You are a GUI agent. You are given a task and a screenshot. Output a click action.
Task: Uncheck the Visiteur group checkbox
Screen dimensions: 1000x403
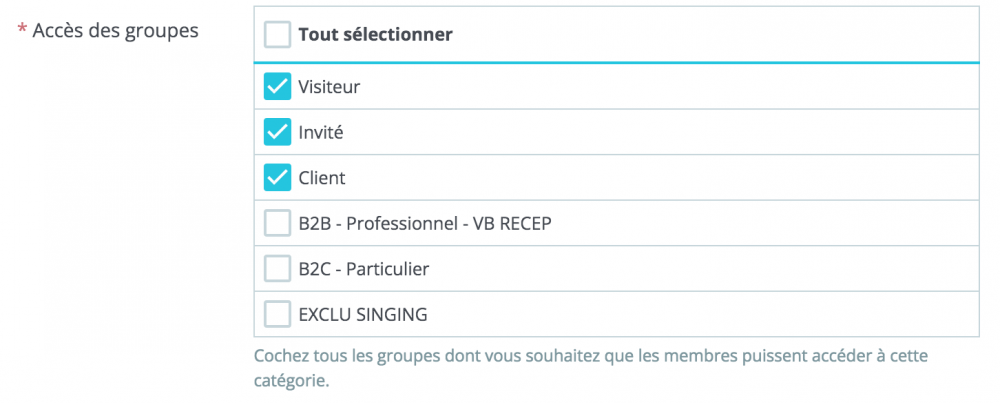(277, 87)
